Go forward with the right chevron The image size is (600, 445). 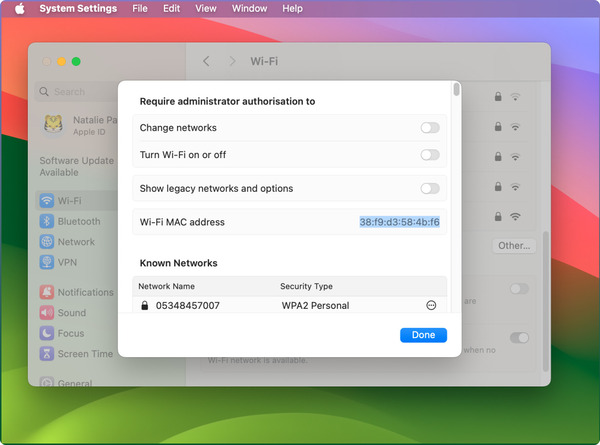click(x=232, y=61)
